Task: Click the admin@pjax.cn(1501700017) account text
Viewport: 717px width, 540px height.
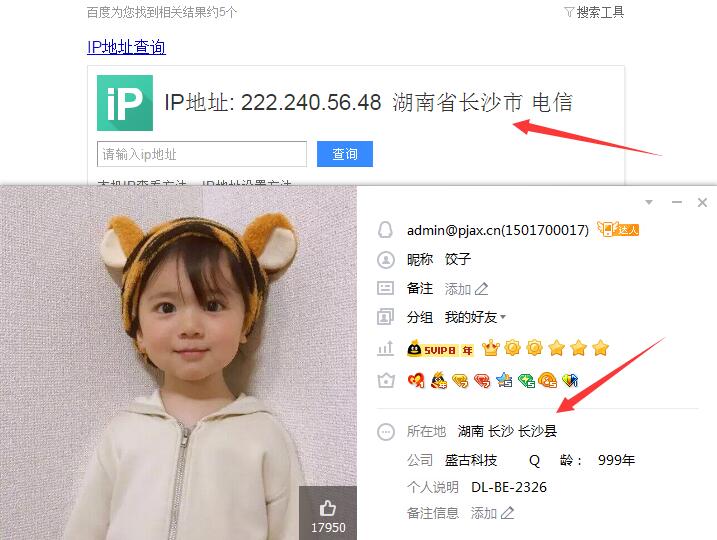Action: coord(498,230)
